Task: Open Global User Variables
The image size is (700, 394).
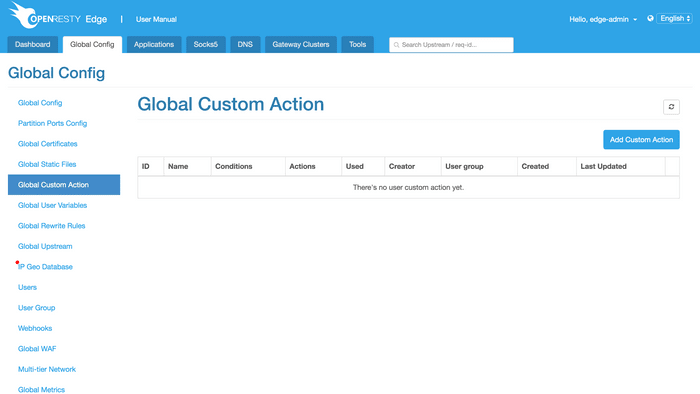Action: (53, 205)
